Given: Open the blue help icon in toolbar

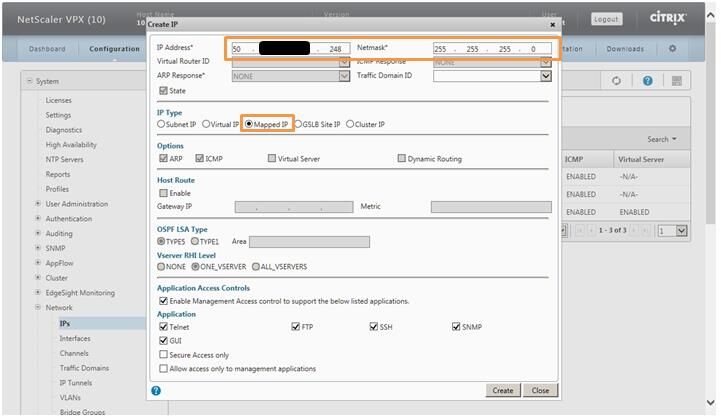Looking at the screenshot, I should 647,81.
